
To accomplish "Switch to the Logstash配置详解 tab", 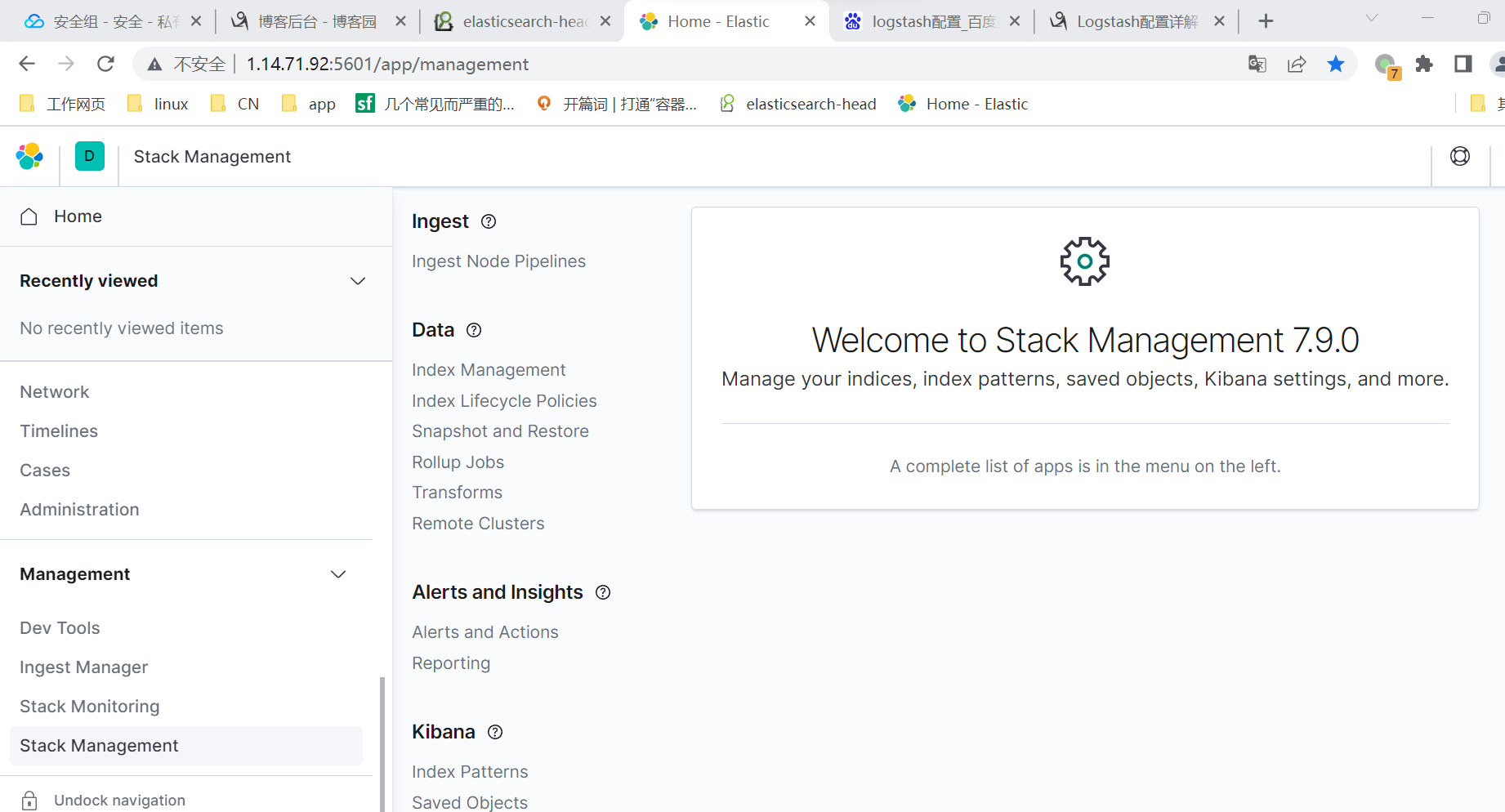I will tap(1137, 21).
